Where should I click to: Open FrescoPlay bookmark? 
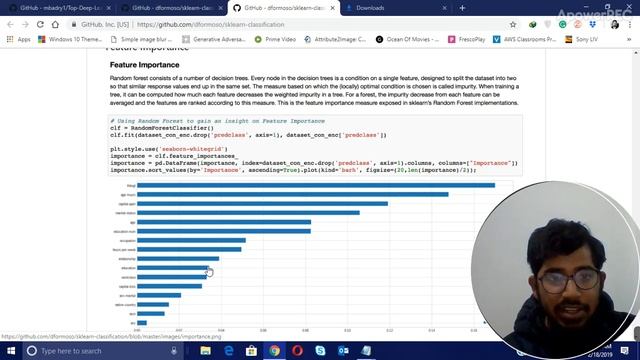(x=467, y=39)
